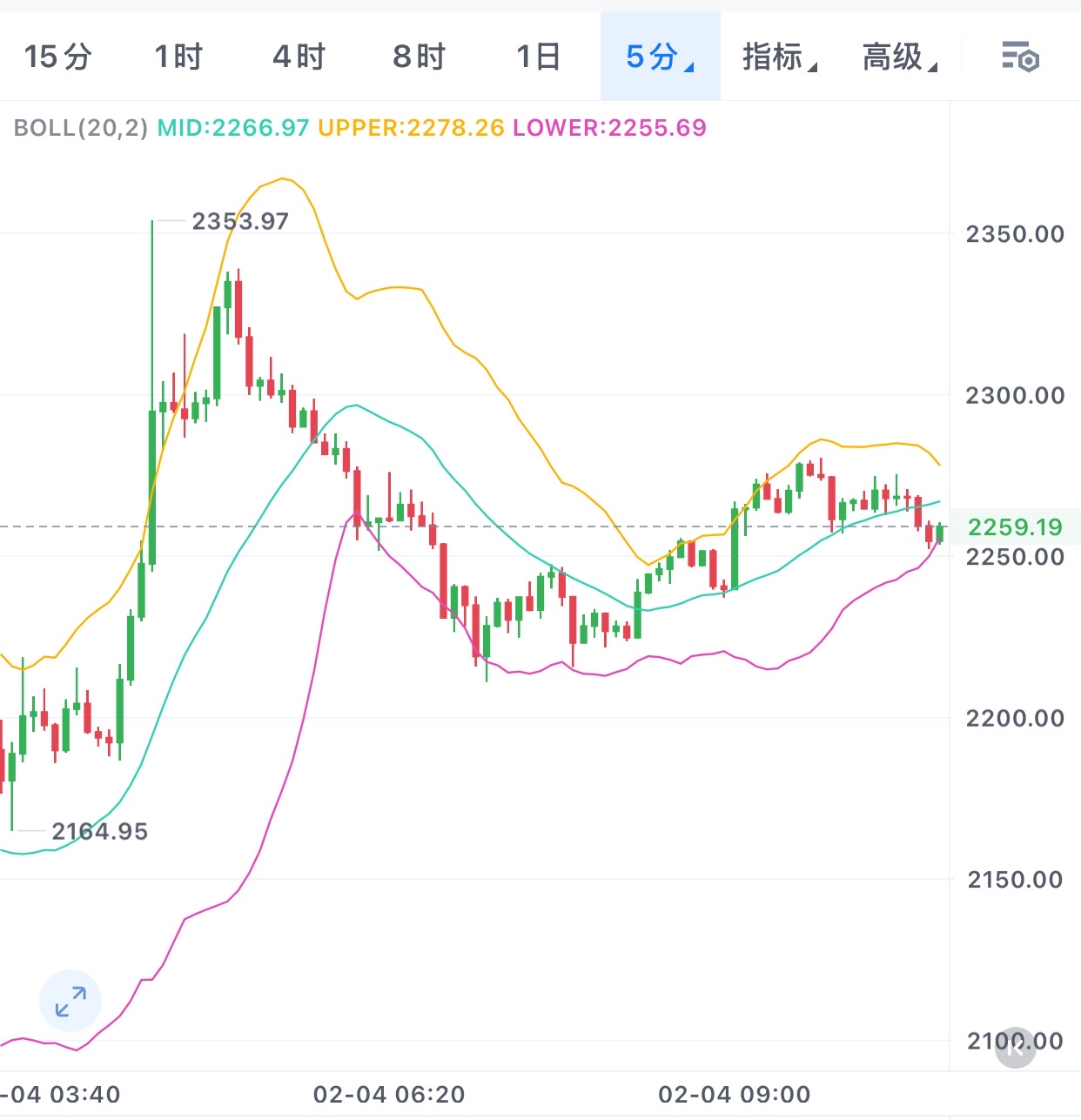Click the fullscreen expand icon bottom left
Screen dimensions: 1081x1120
(70, 1001)
